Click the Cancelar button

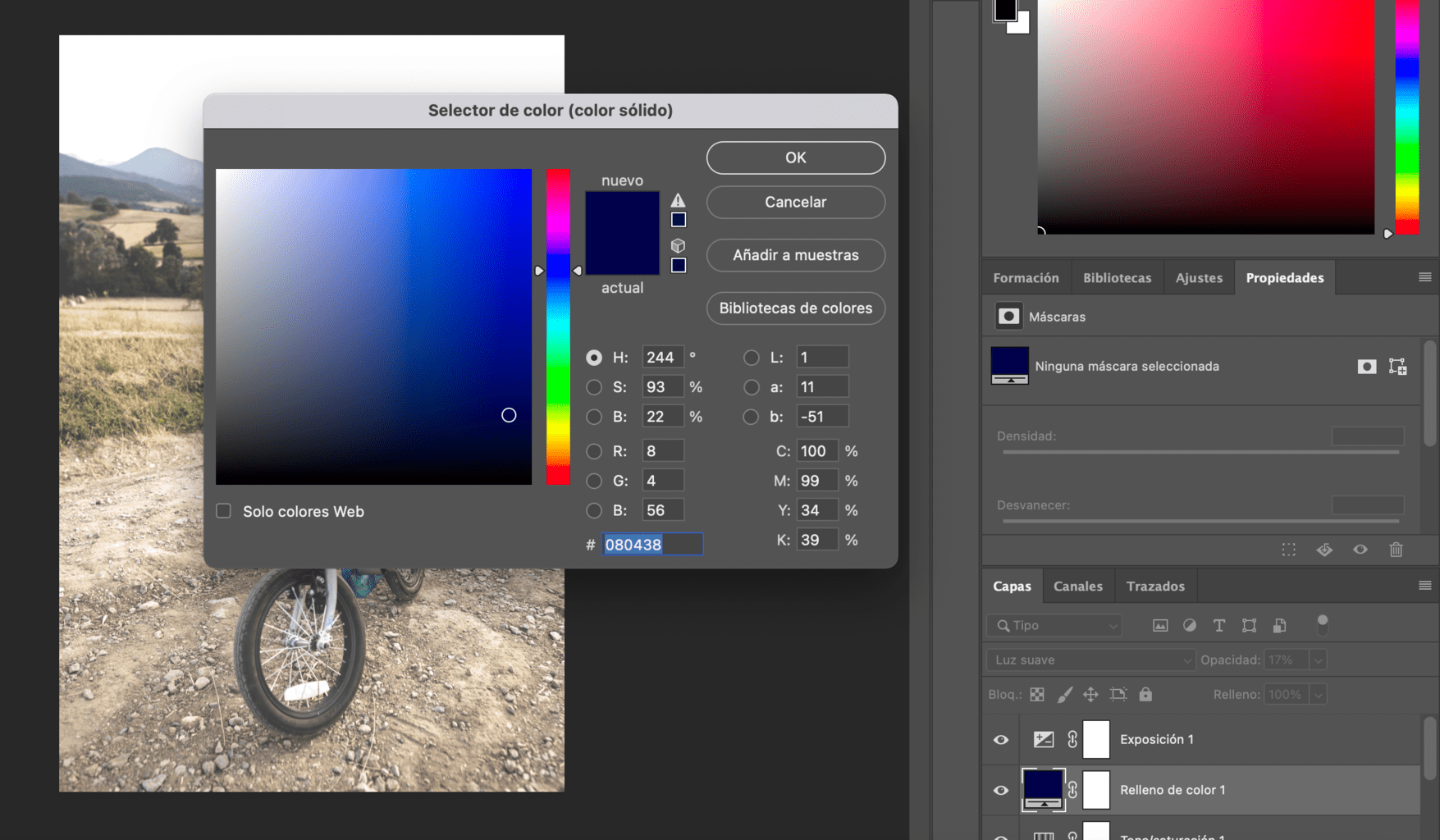[795, 202]
